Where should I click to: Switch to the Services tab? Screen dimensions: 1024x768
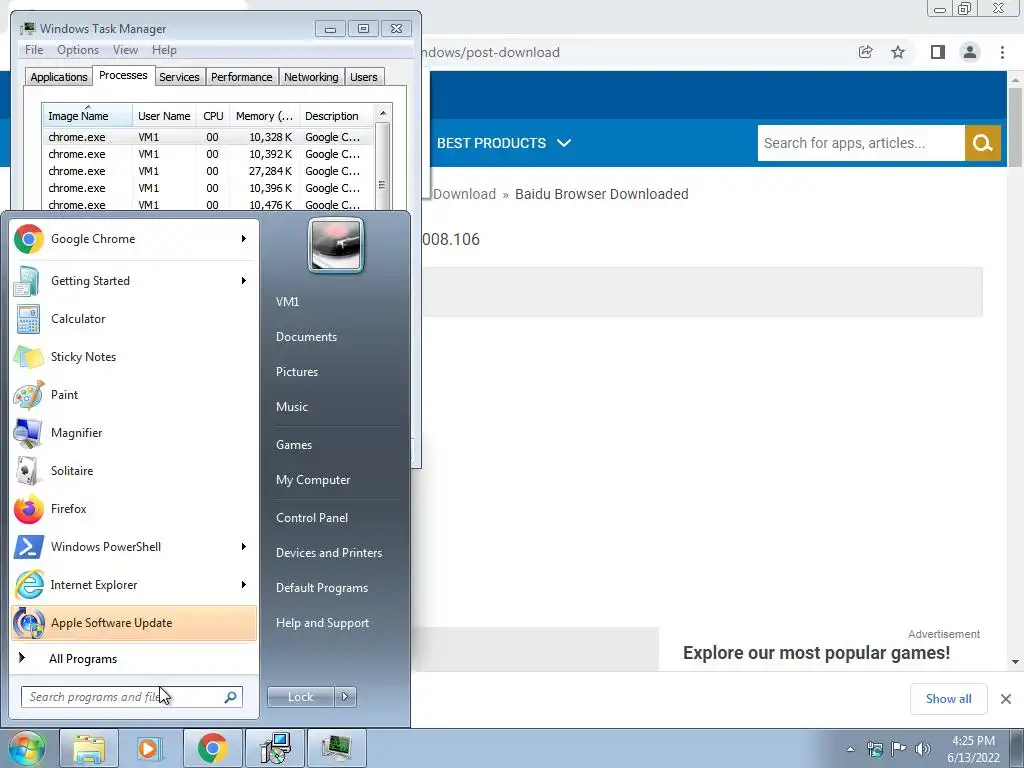(179, 77)
